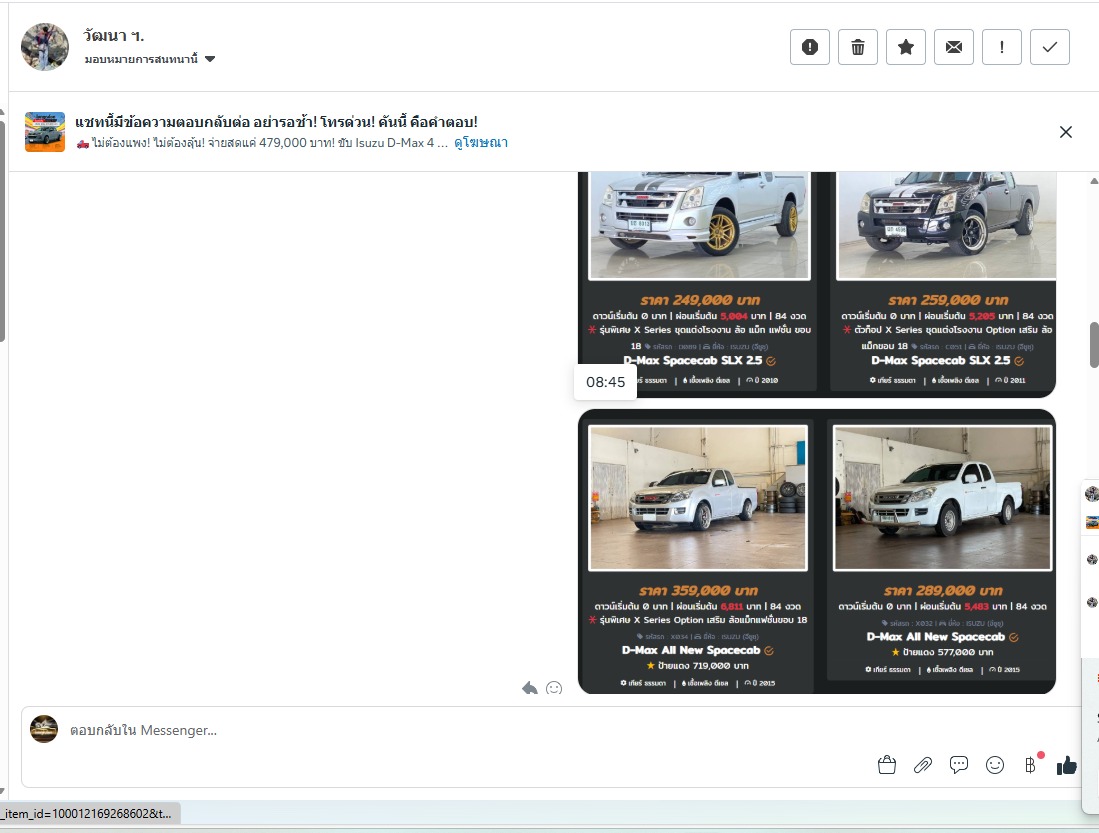
Task: React to message with smiley icon
Action: [554, 688]
